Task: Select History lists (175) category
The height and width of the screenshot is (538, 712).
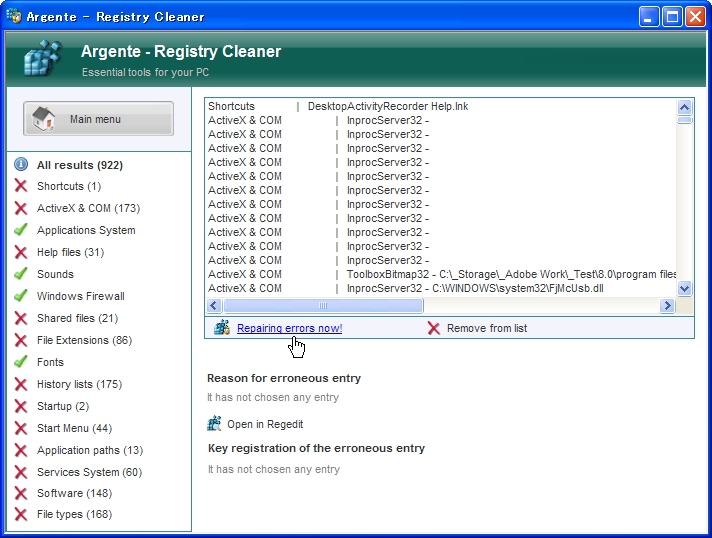Action: pos(79,384)
